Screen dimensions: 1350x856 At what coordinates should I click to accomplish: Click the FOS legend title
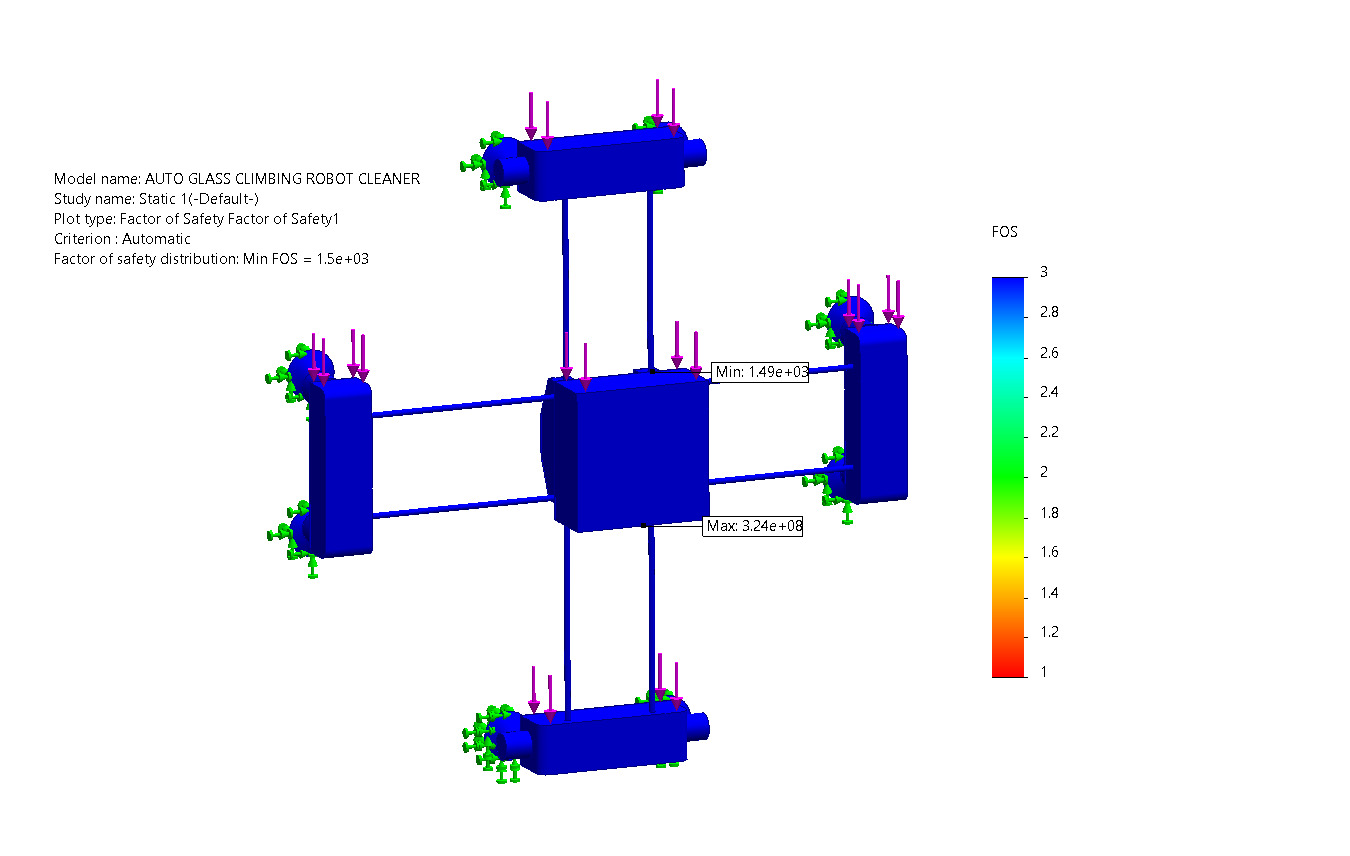pos(1004,232)
